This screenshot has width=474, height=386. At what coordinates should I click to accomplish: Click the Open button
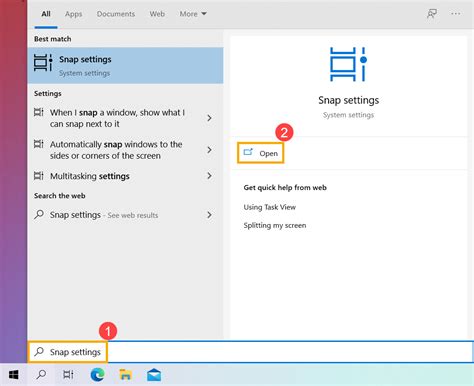click(261, 153)
